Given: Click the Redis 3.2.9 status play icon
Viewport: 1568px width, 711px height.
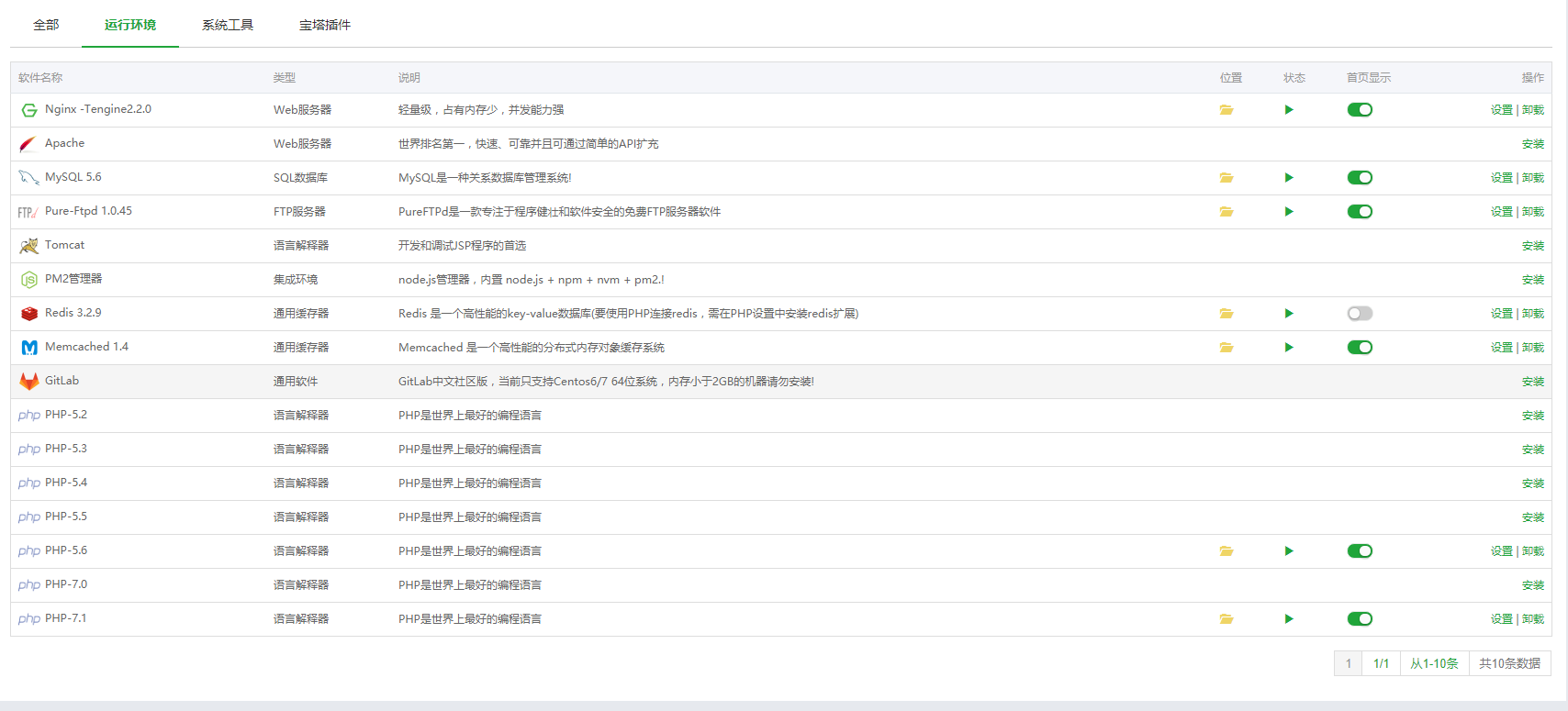Looking at the screenshot, I should (1289, 314).
